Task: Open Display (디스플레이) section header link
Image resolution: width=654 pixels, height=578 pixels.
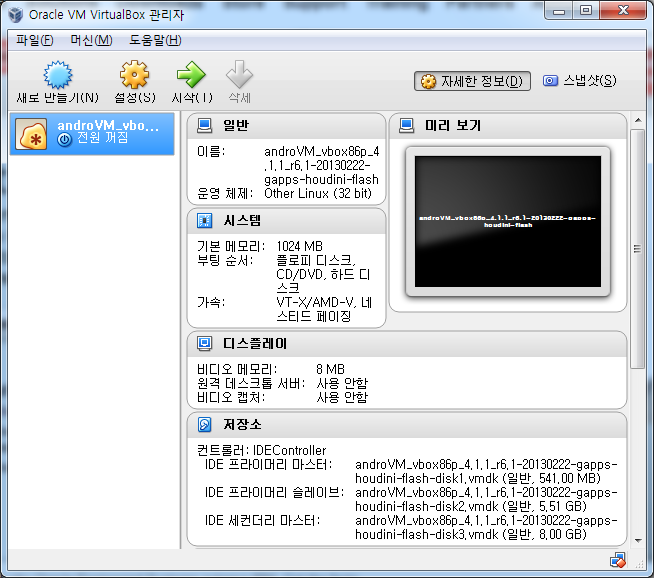Action: click(255, 343)
